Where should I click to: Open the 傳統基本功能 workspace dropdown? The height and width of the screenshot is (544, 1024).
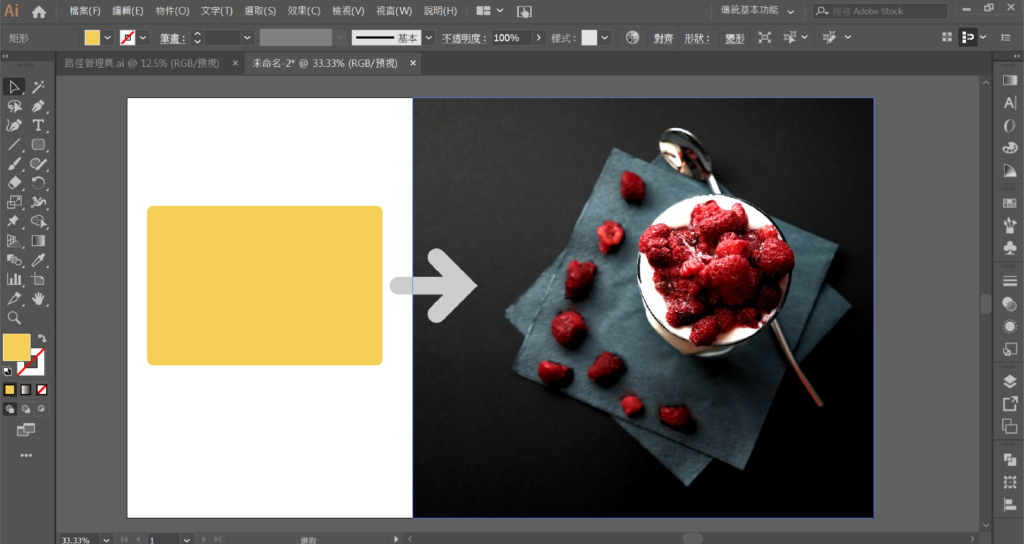tap(758, 11)
